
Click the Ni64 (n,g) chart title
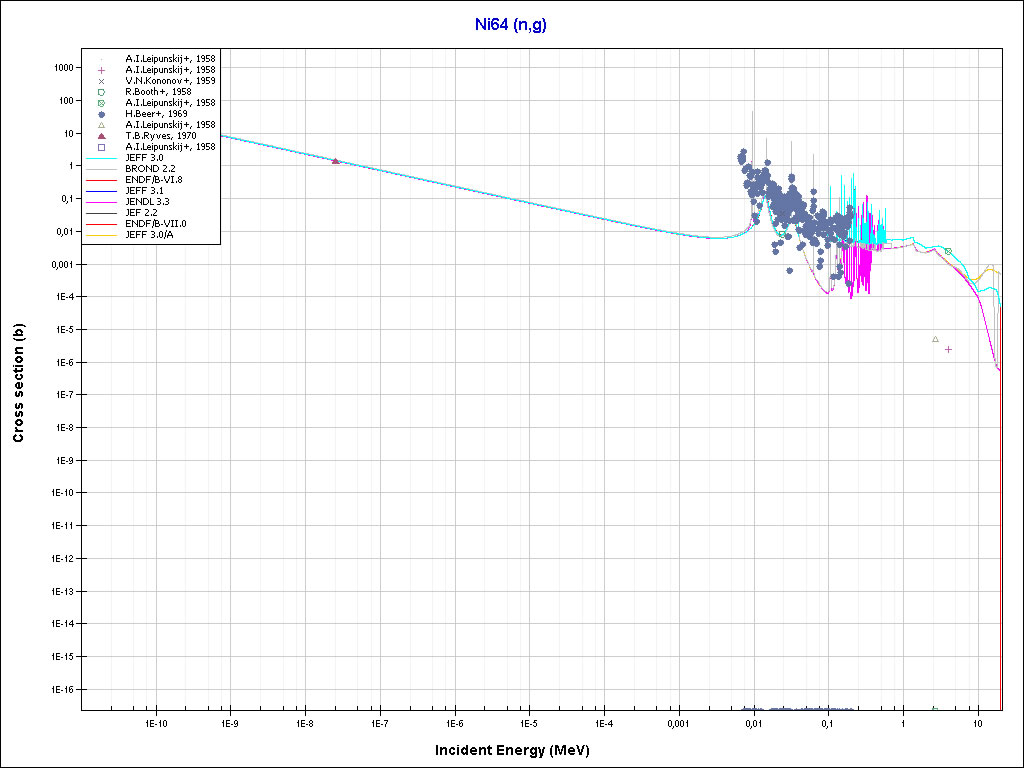[510, 25]
